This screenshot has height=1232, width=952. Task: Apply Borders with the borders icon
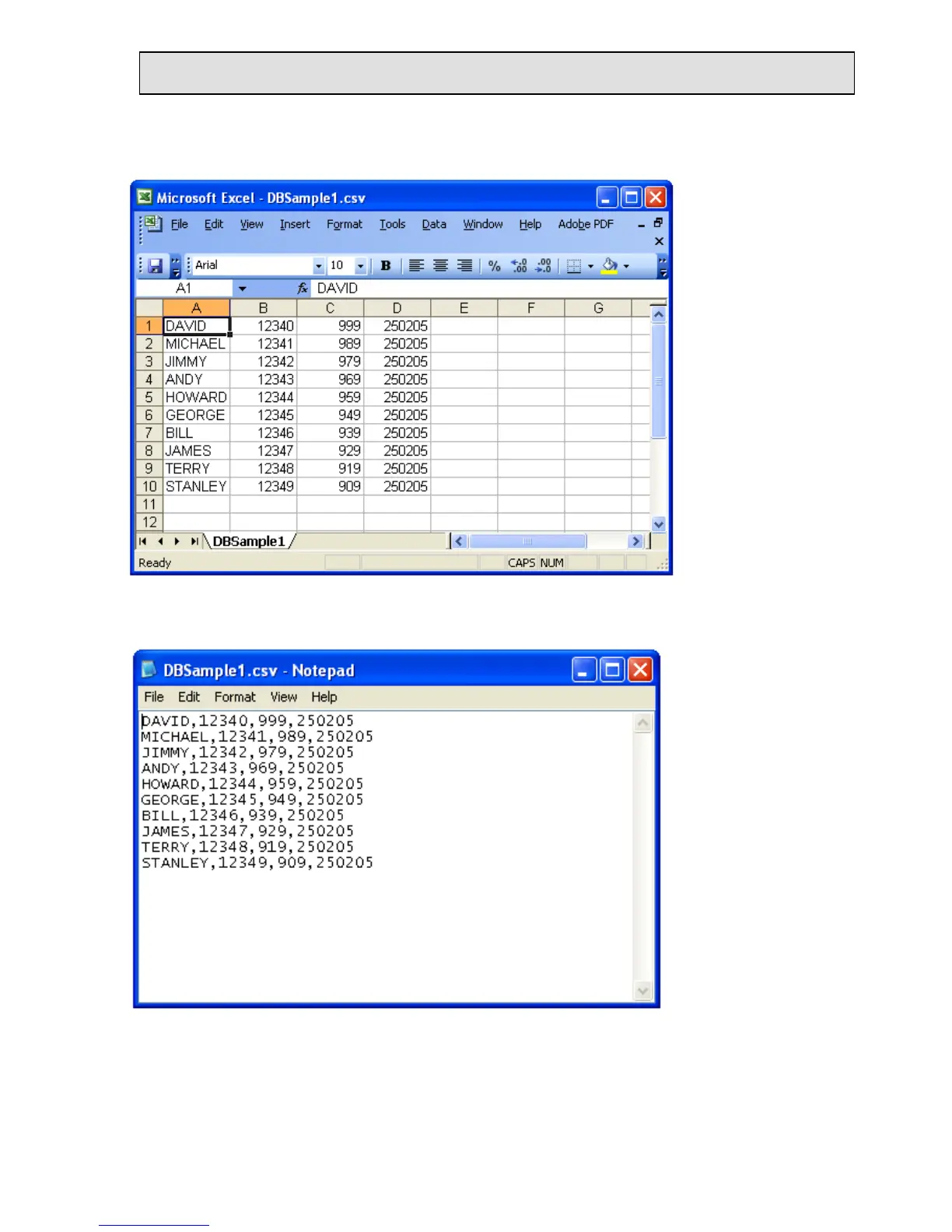(x=574, y=266)
